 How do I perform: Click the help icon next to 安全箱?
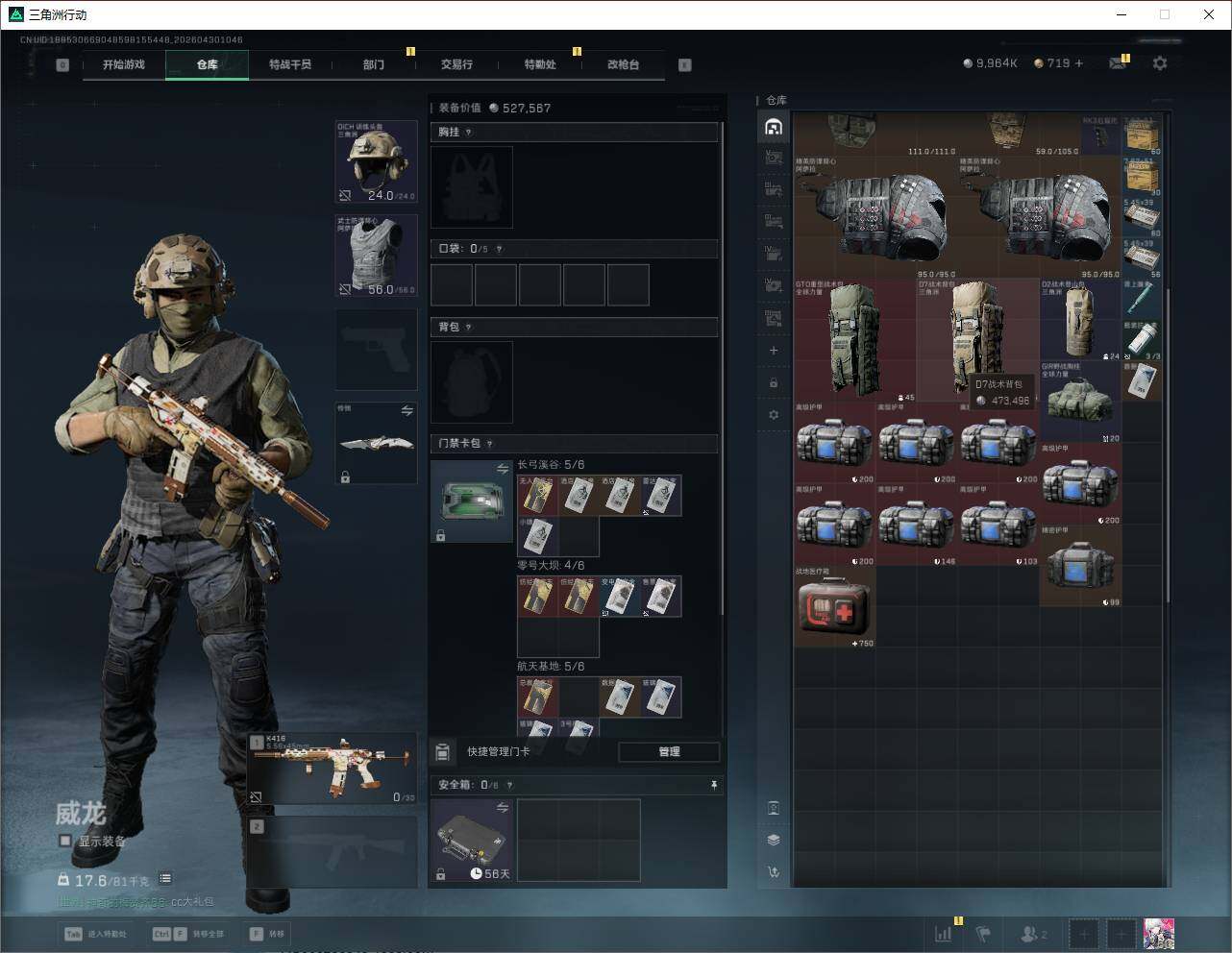509,785
